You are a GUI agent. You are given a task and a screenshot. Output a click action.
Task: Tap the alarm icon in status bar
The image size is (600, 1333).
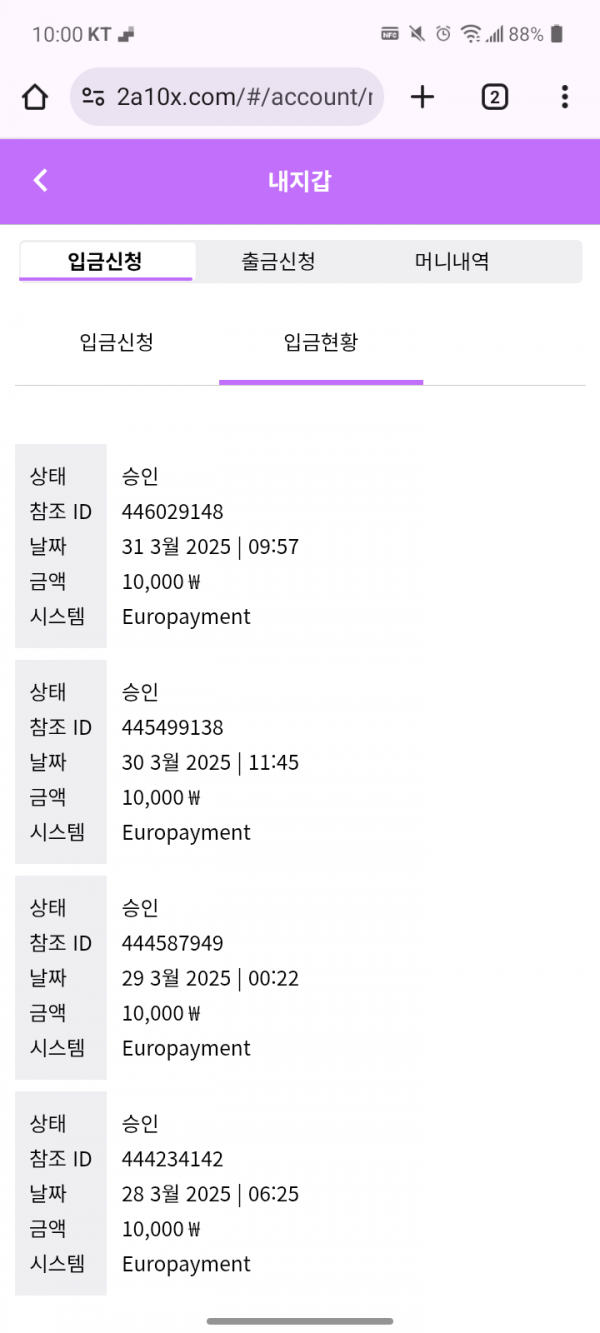[x=443, y=34]
